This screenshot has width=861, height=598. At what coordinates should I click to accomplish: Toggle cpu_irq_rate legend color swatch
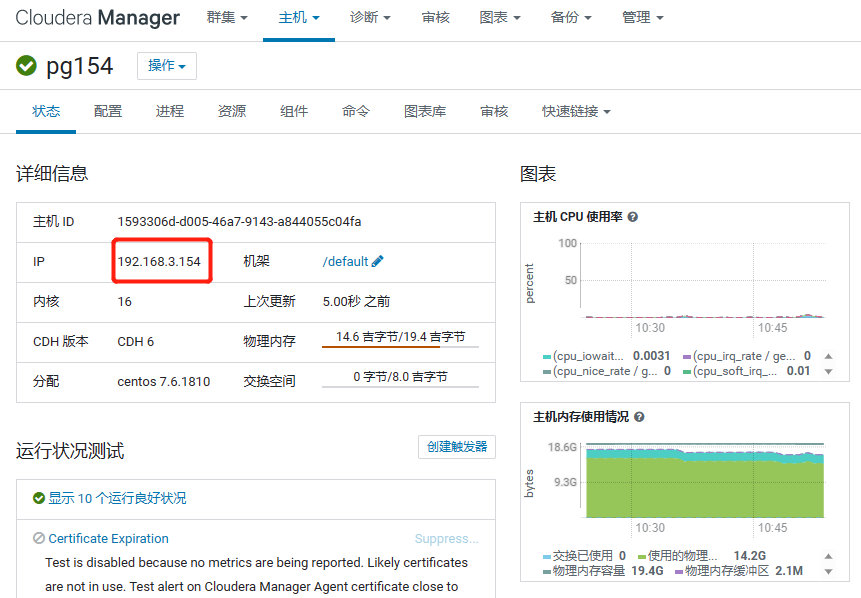click(687, 357)
